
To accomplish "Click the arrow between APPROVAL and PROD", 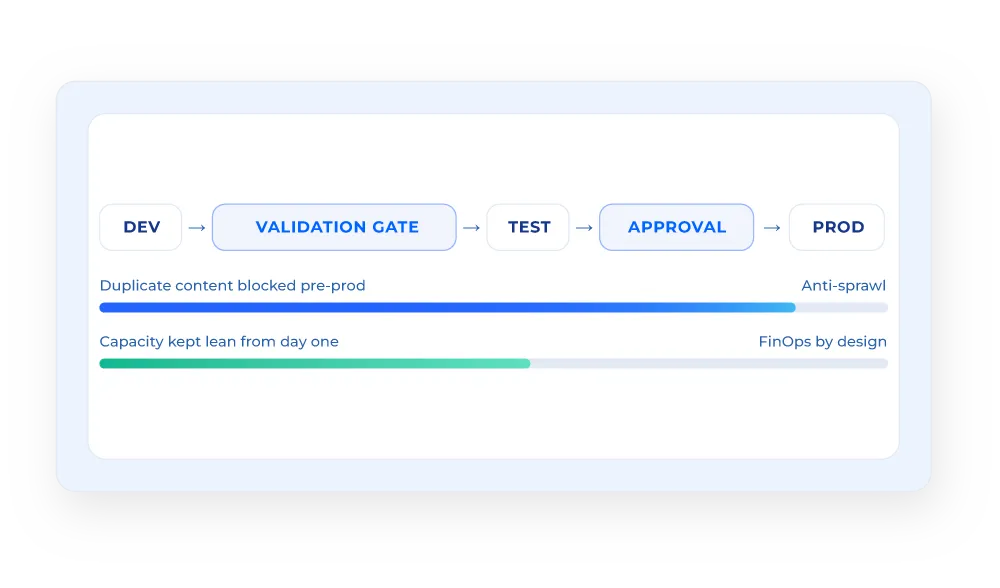I will 772,228.
